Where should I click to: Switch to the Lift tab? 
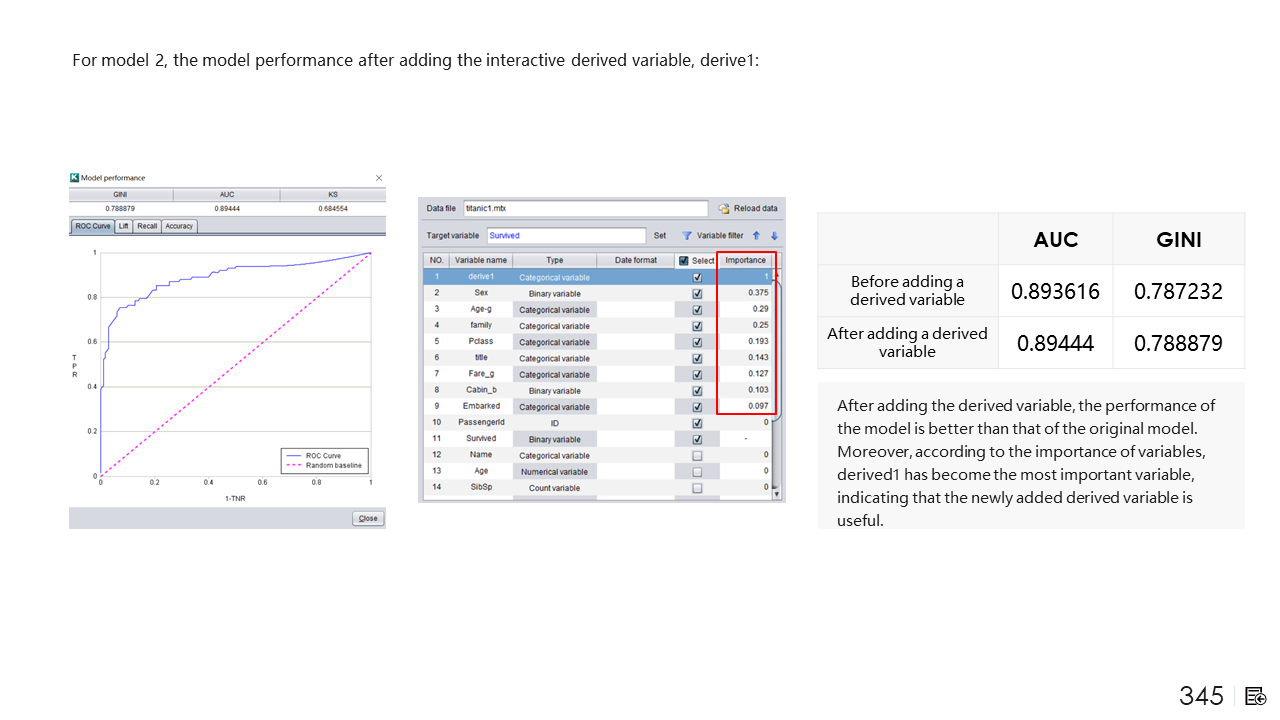click(124, 227)
